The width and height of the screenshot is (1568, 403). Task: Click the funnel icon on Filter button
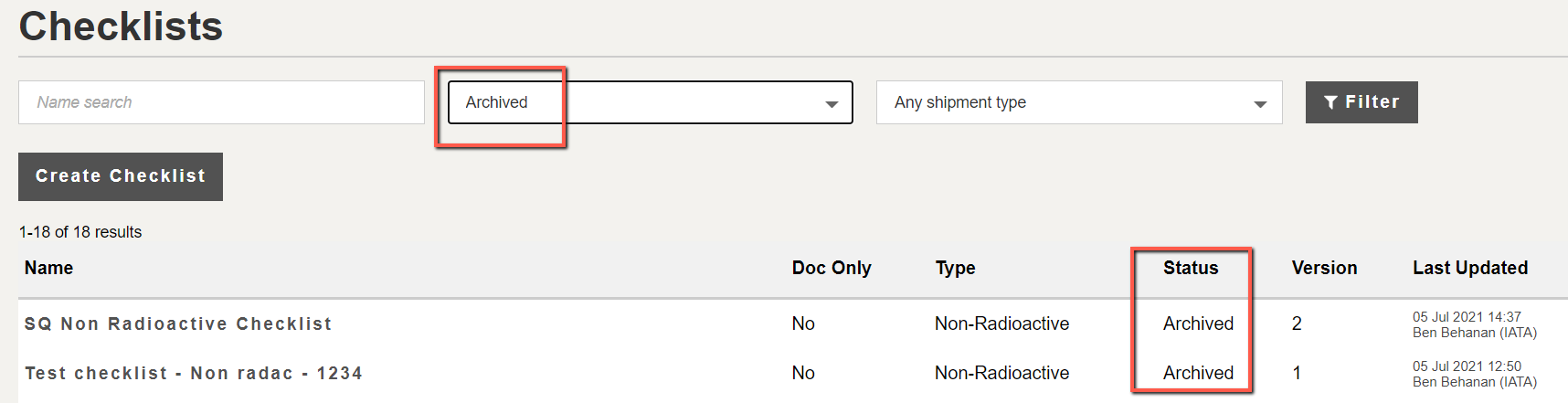(x=1330, y=102)
